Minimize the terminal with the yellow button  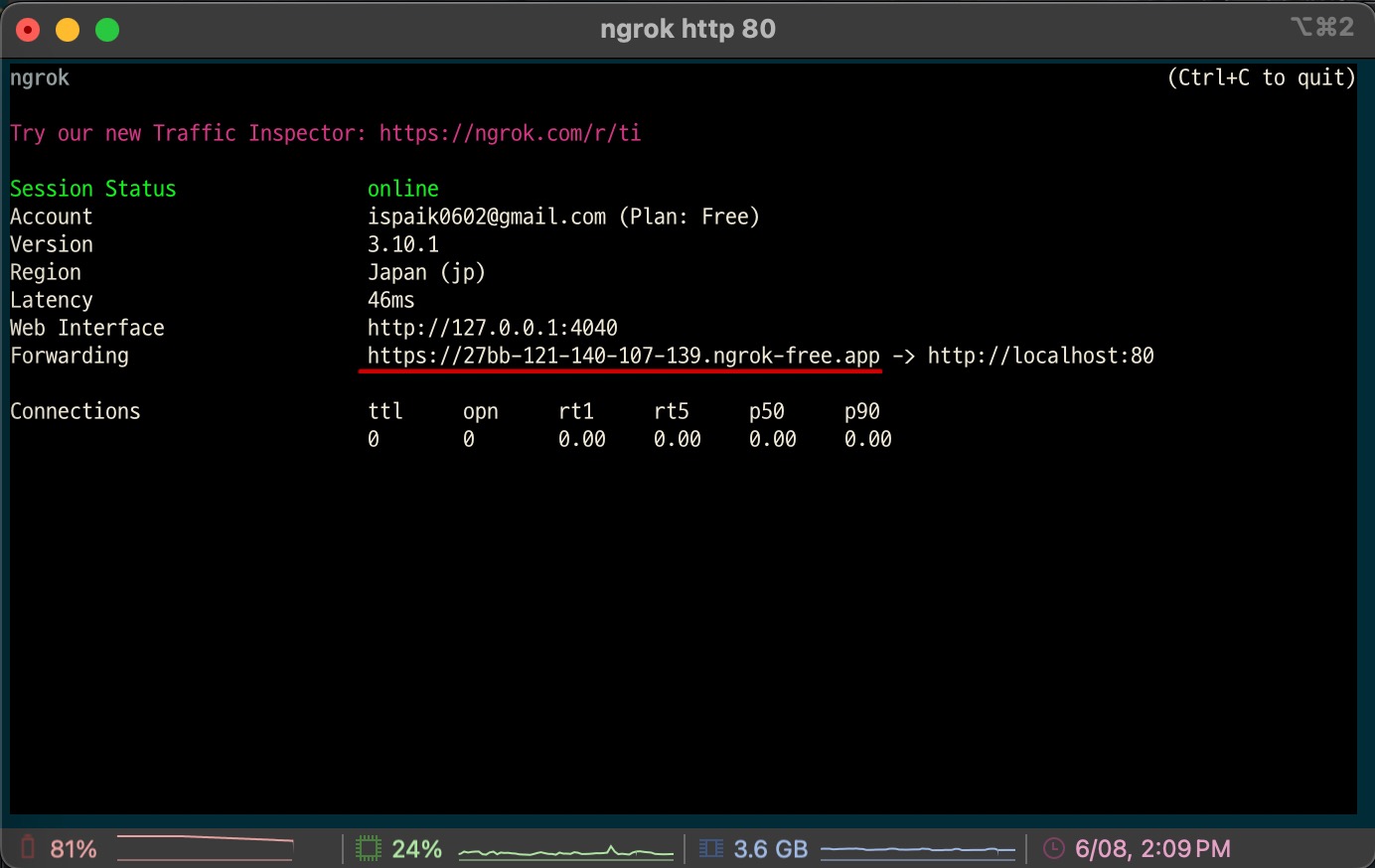[68, 30]
